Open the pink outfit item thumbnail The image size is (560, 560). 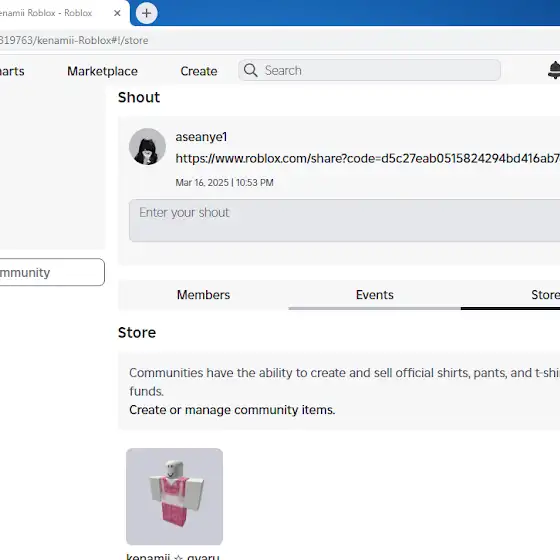tap(174, 496)
